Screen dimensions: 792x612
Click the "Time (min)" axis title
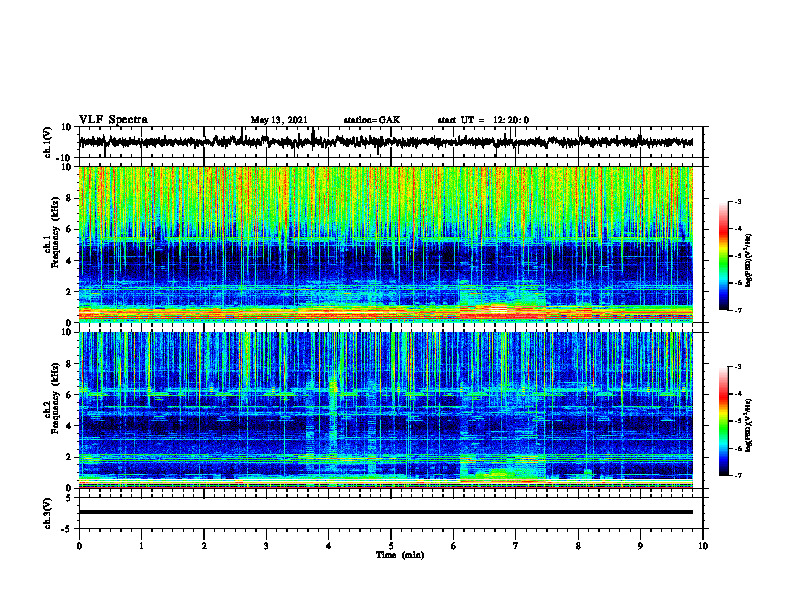coord(400,555)
